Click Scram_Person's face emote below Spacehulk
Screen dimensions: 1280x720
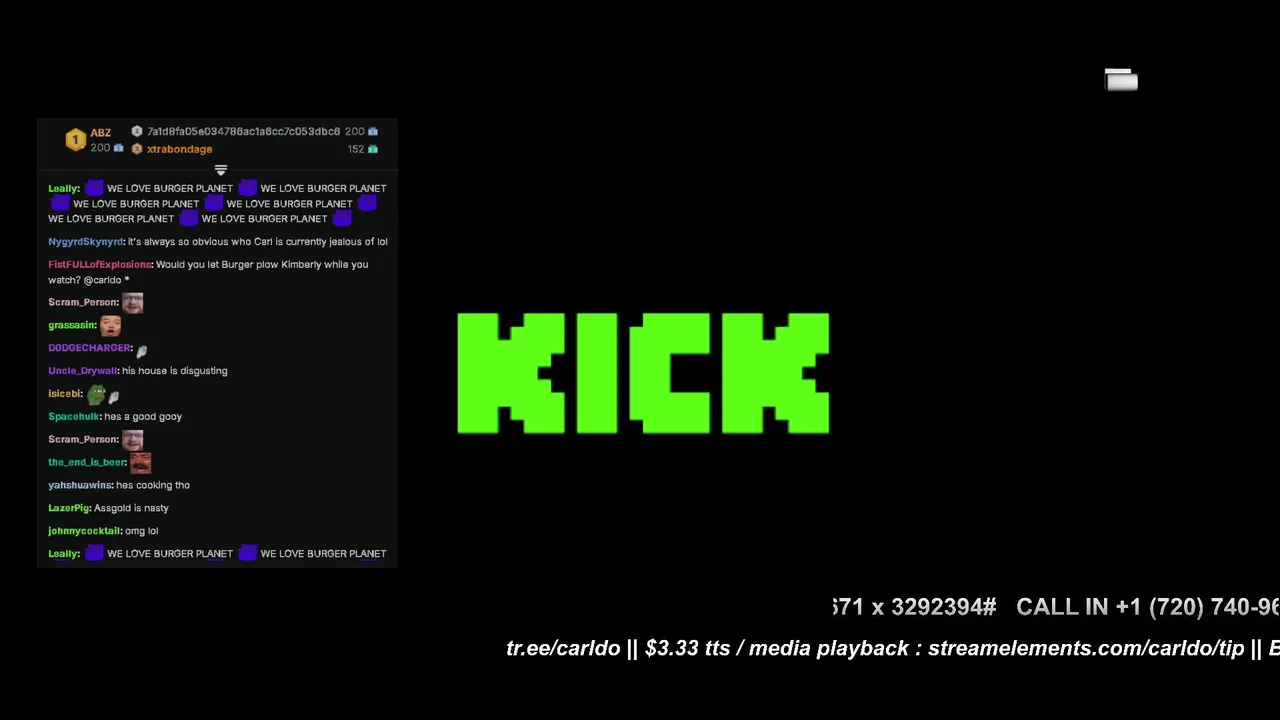(x=132, y=439)
